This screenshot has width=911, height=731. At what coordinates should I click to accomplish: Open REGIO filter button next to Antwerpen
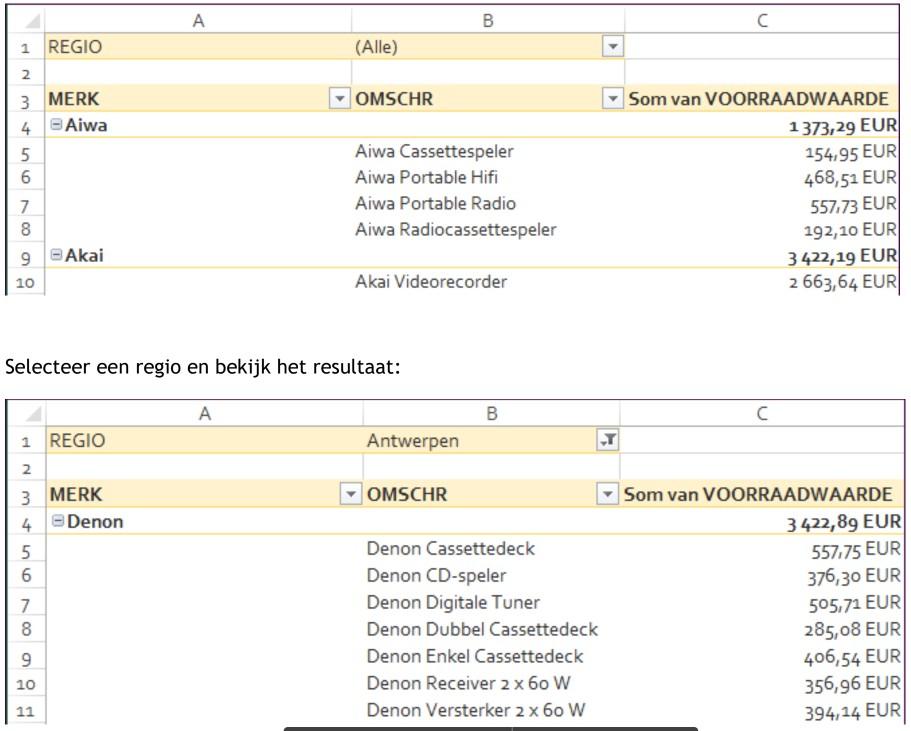point(608,440)
